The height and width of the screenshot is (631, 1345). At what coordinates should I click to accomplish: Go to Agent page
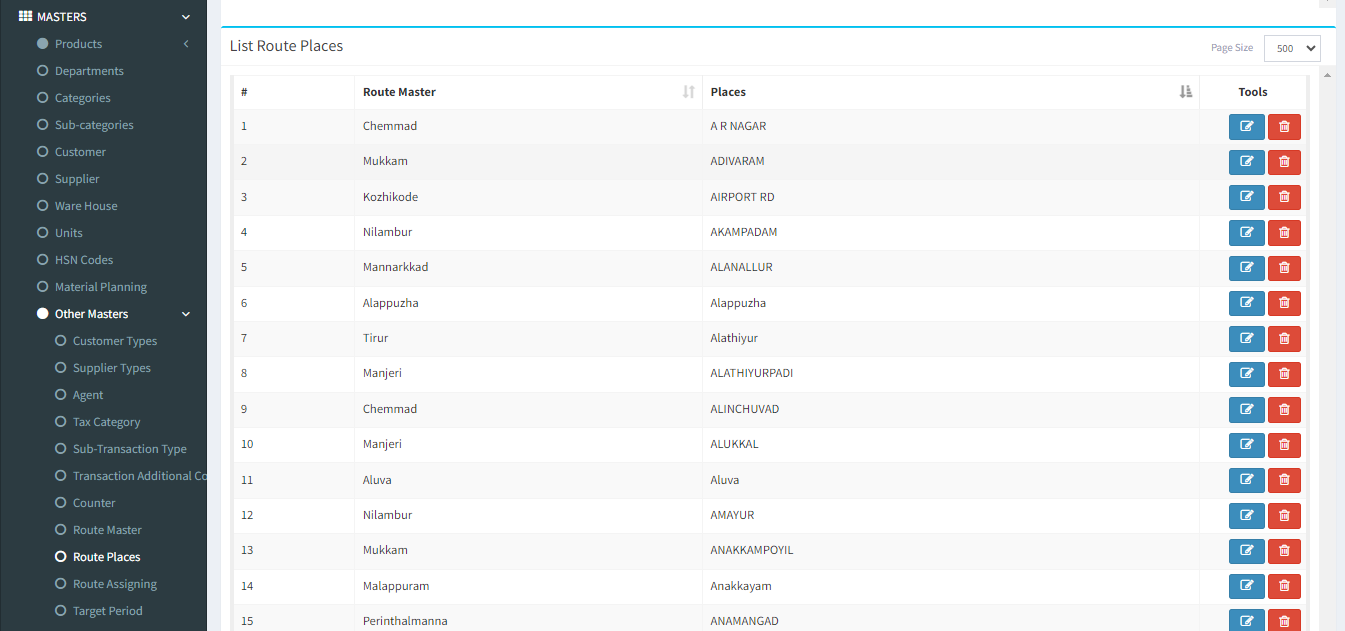pos(88,395)
